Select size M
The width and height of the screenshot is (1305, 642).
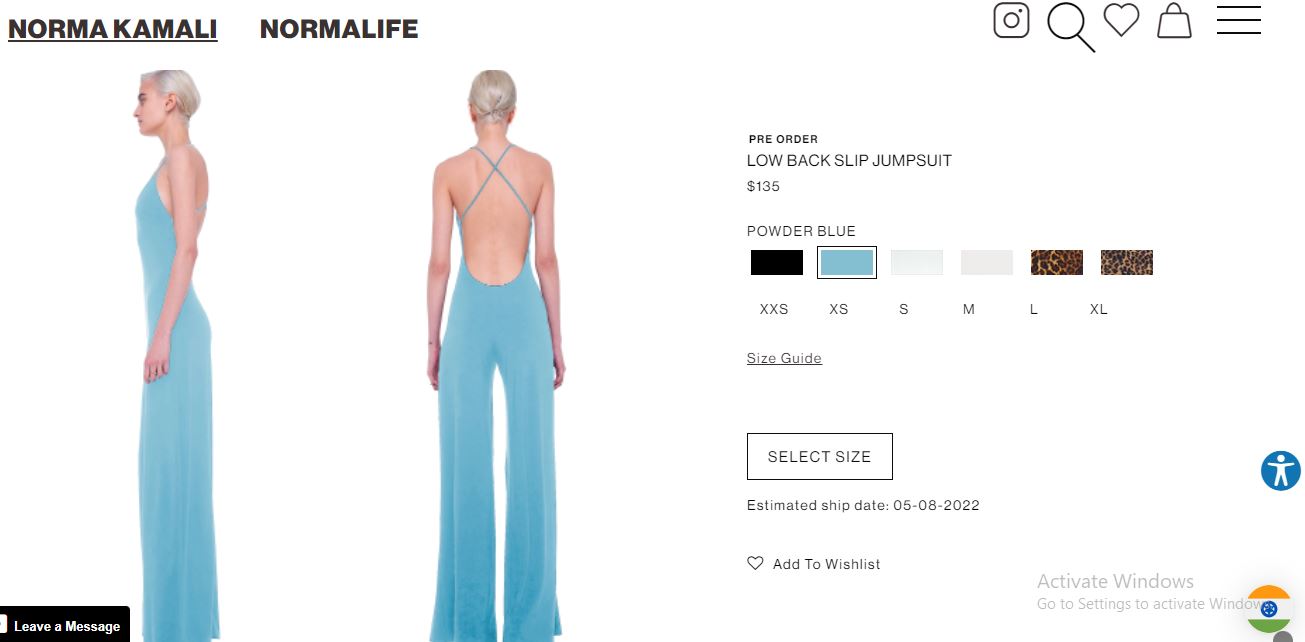click(x=969, y=309)
